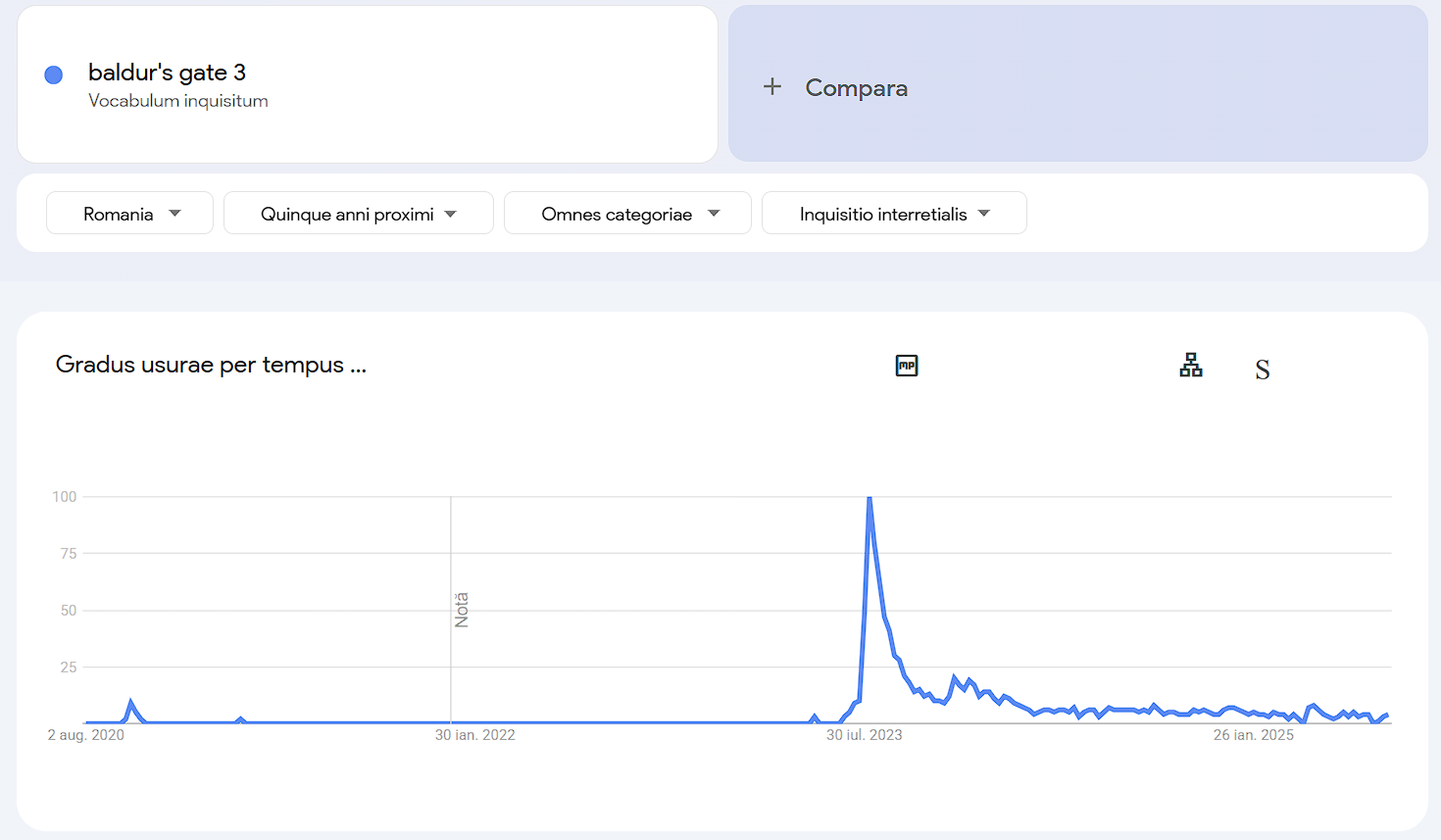This screenshot has height=840, width=1441.
Task: Open the Omnes categoriae dropdown
Action: click(x=627, y=214)
